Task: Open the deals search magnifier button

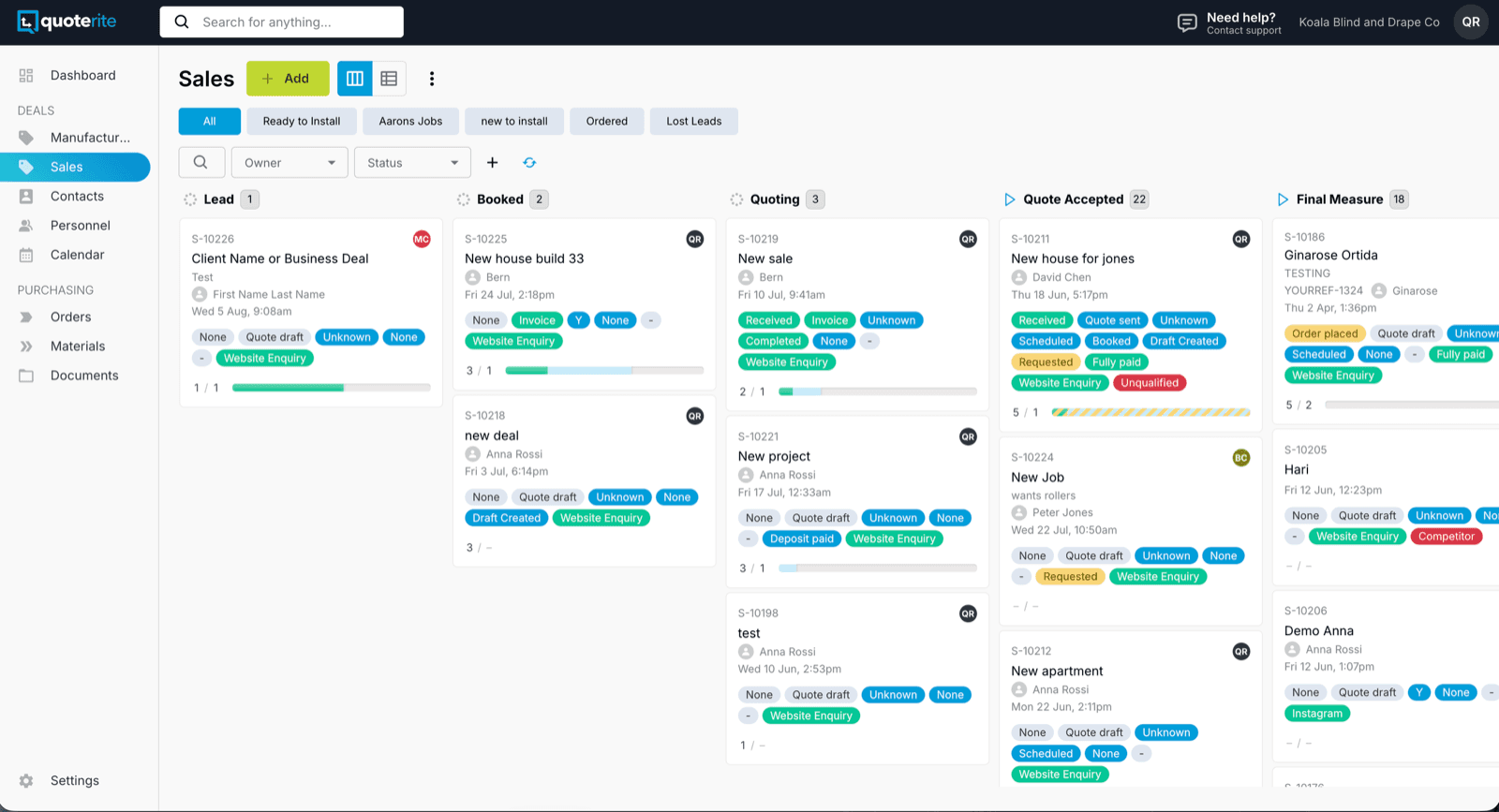Action: 201,162
